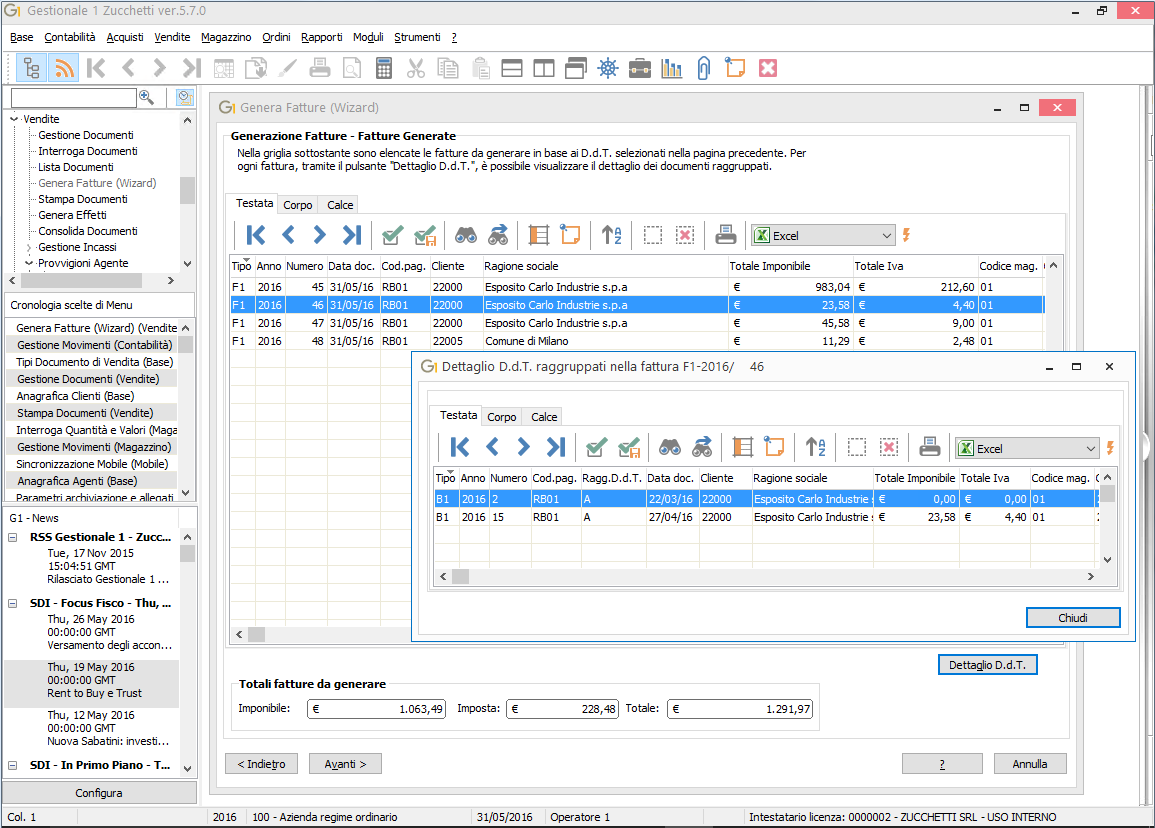Go to first record in Genera Fatture grid
Viewport: 1155px width, 828px height.
[256, 235]
